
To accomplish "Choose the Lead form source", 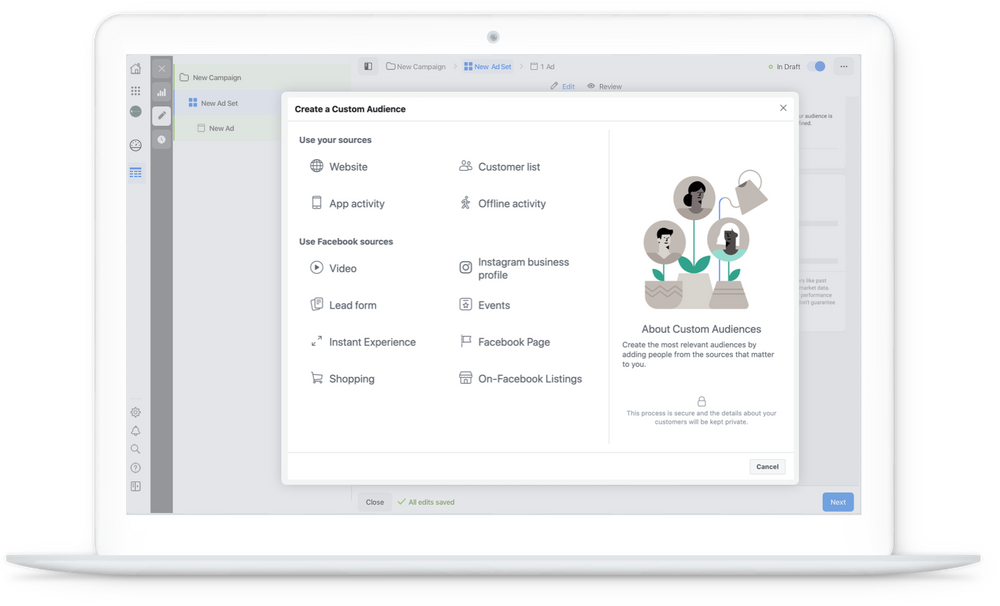I will [343, 305].
